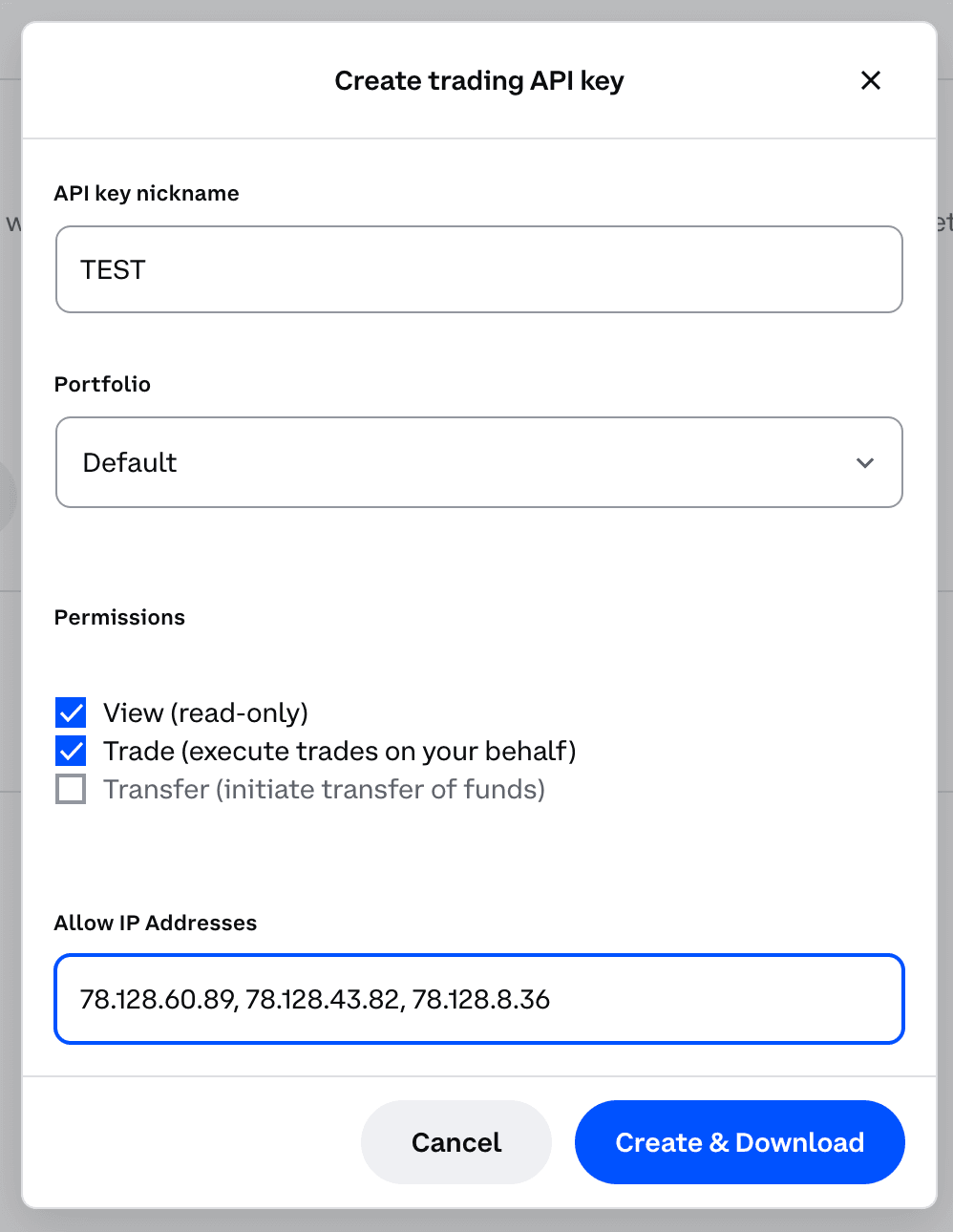Viewport: 953px width, 1232px height.
Task: Click the API key nickname input field
Action: coord(478,269)
